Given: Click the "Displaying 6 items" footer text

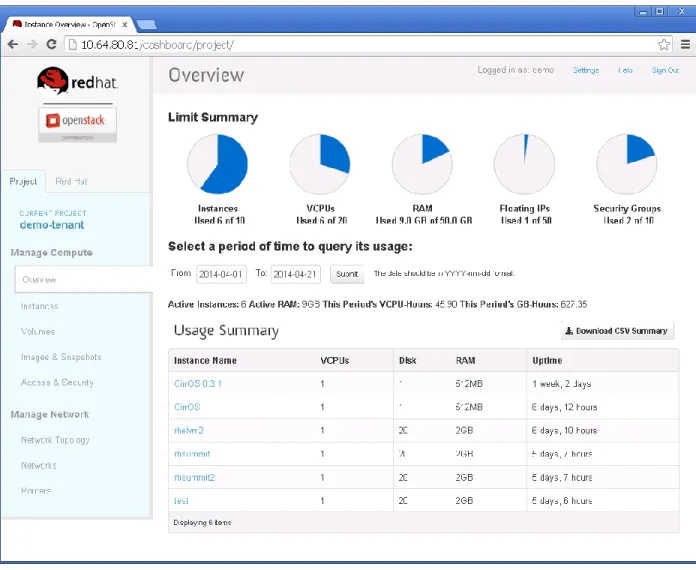Looking at the screenshot, I should pyautogui.click(x=202, y=522).
